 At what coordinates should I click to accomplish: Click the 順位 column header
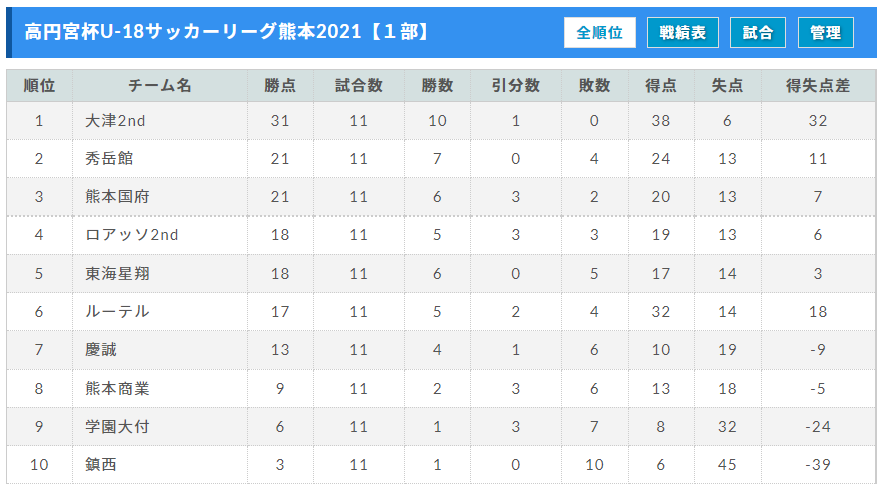click(x=39, y=86)
